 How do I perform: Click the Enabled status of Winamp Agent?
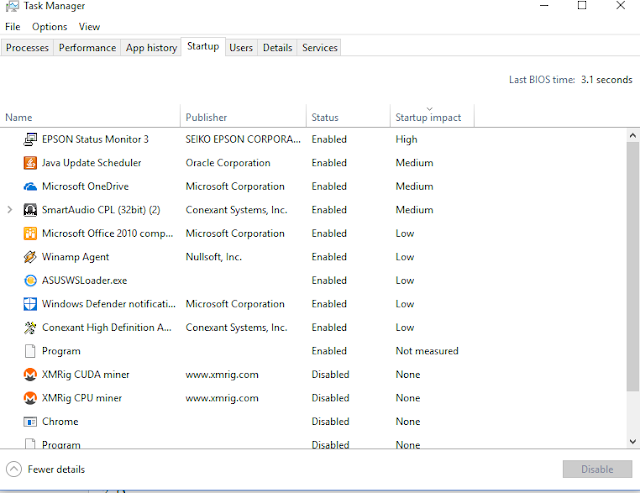(329, 257)
